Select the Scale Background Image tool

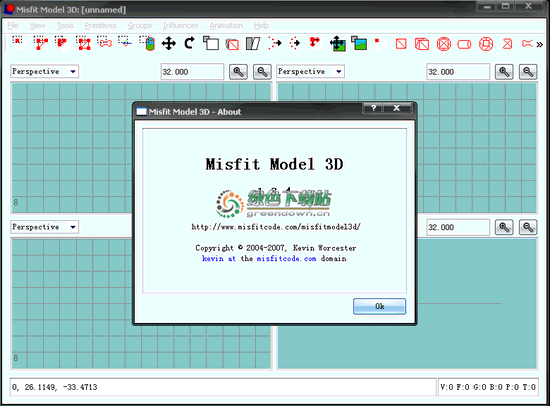coord(359,44)
